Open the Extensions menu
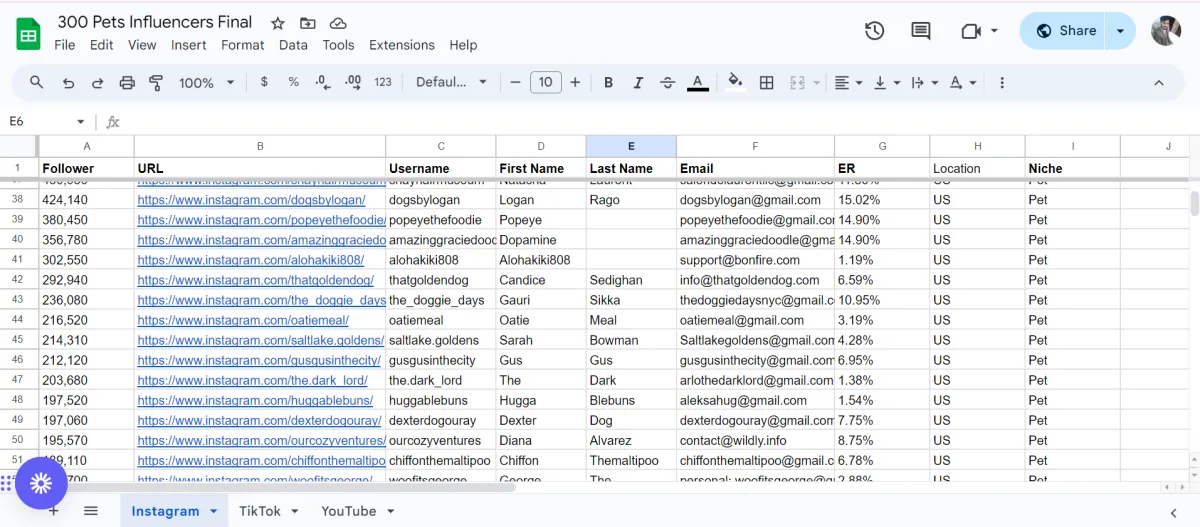The image size is (1200, 527). [x=402, y=45]
